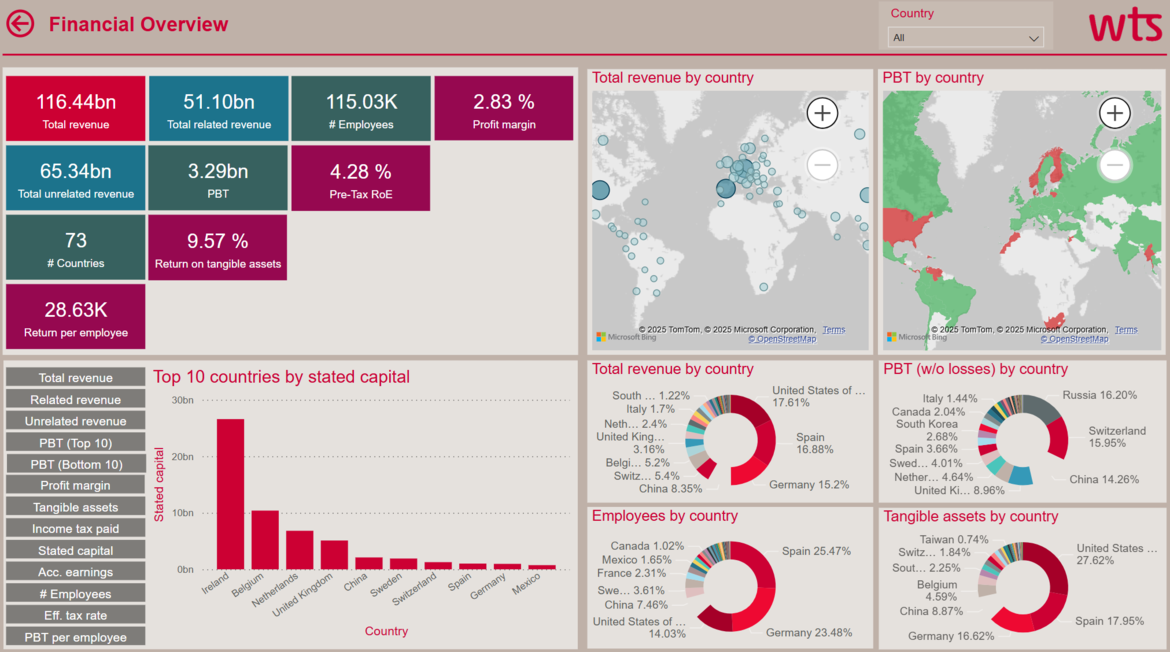Select the Related revenue button
This screenshot has width=1170, height=652.
pyautogui.click(x=75, y=399)
